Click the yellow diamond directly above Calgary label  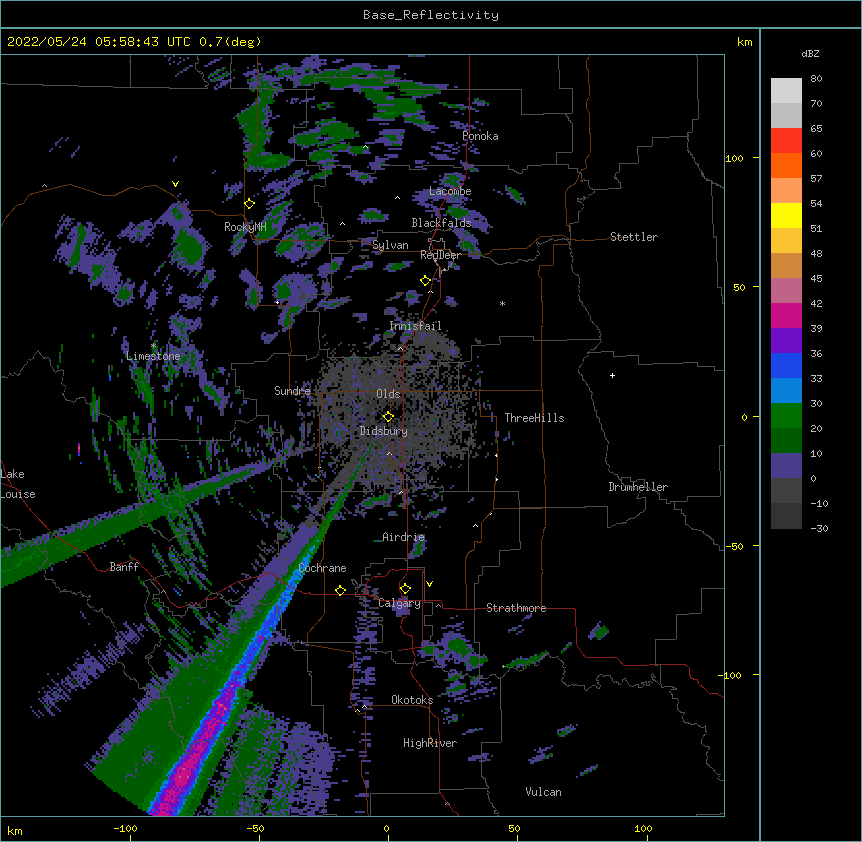[405, 589]
